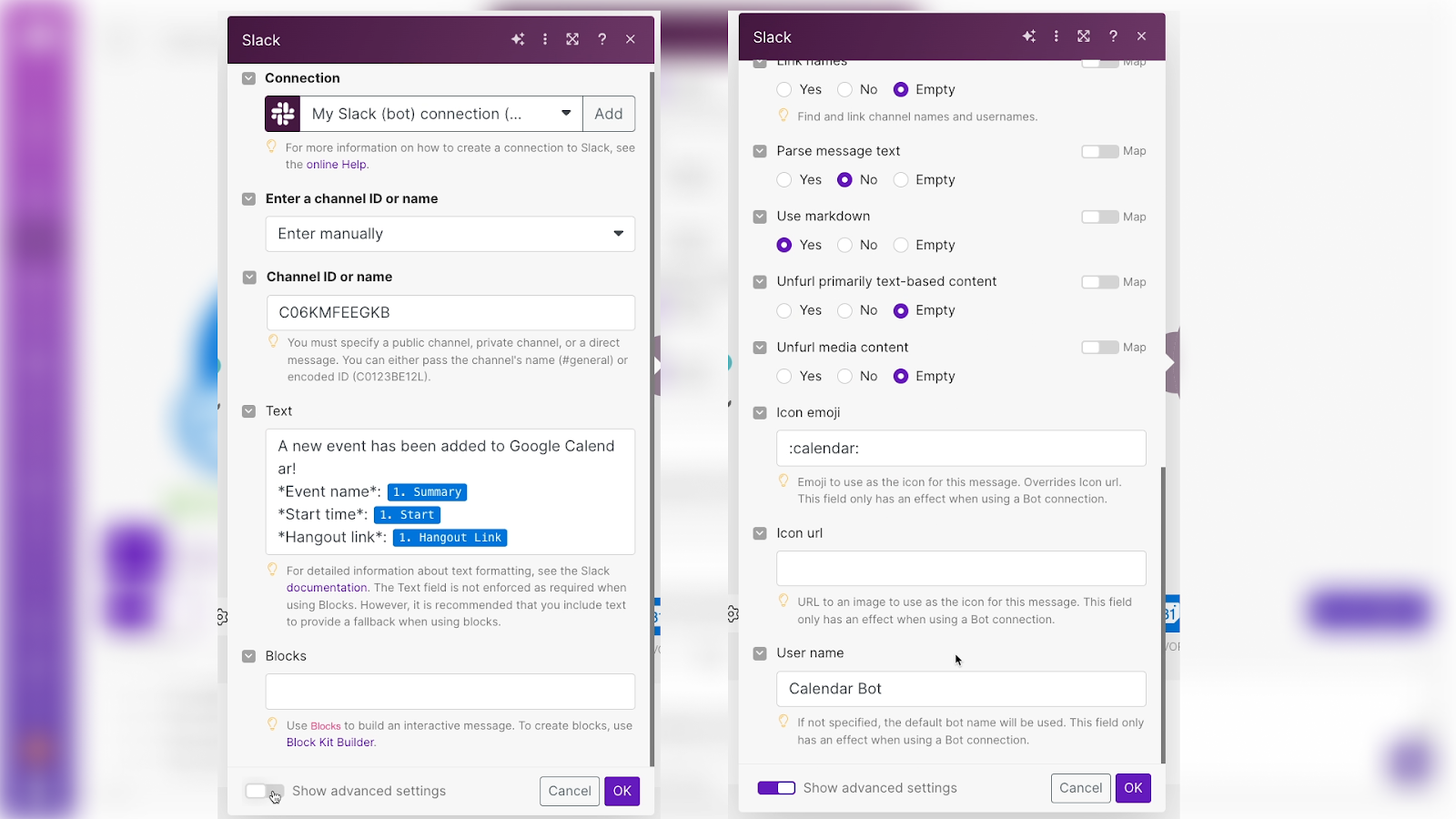This screenshot has height=819, width=1456.
Task: Select Yes for Unfurl primarily text-based content
Action: pos(784,310)
